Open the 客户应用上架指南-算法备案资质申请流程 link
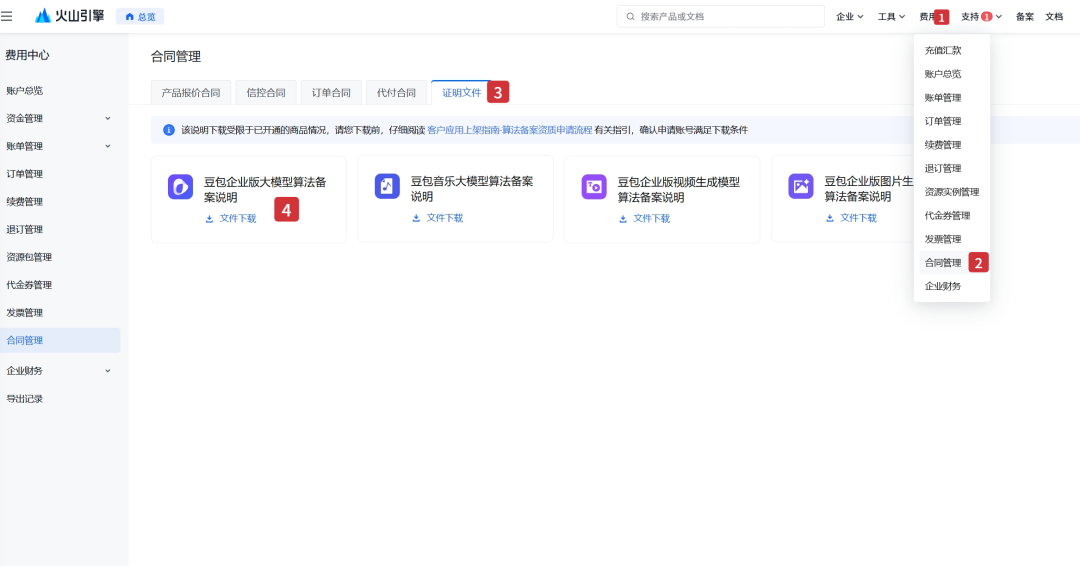This screenshot has width=1080, height=566. pos(510,130)
